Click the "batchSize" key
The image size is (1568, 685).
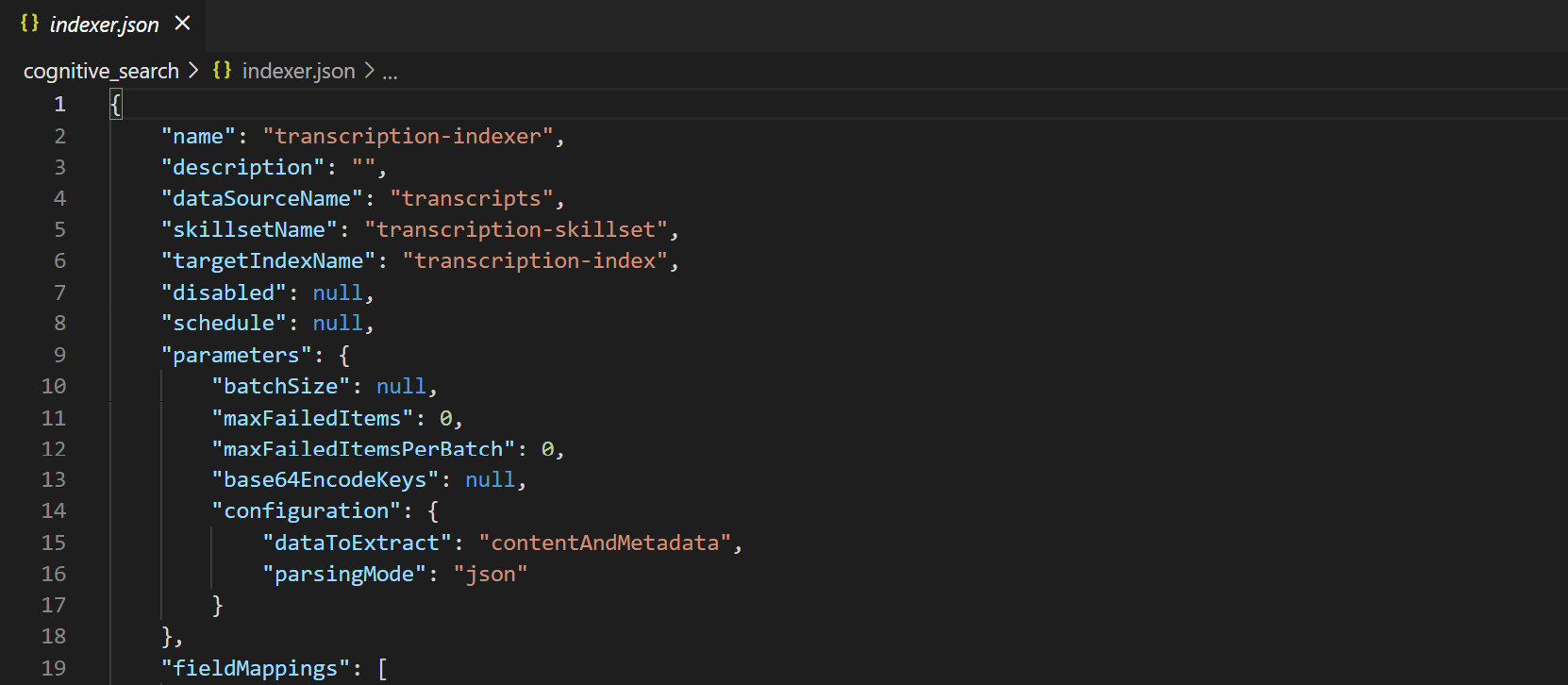coord(280,386)
